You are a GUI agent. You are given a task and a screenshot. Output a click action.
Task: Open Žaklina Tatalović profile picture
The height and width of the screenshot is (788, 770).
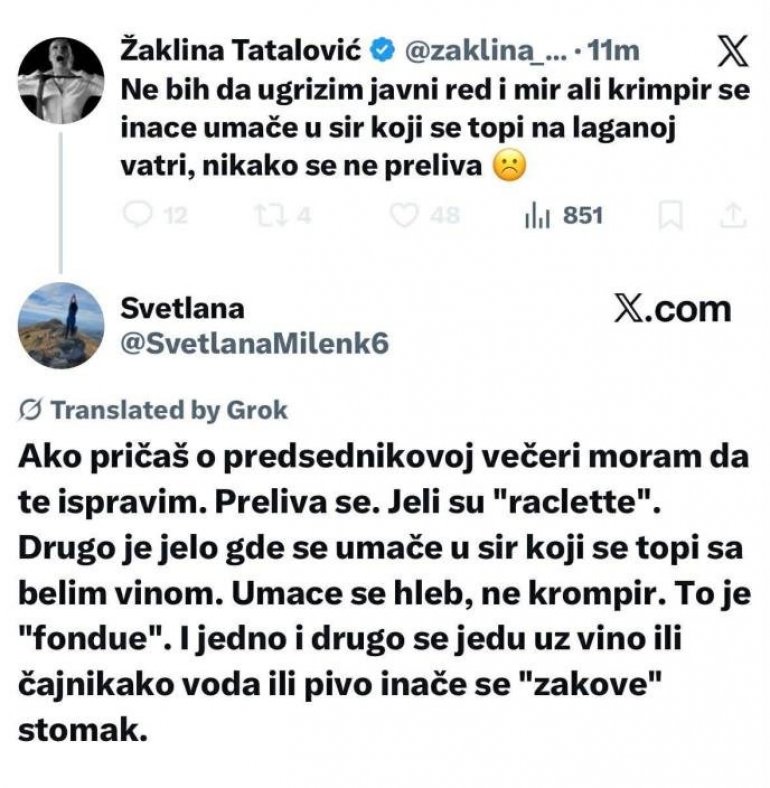[x=61, y=80]
